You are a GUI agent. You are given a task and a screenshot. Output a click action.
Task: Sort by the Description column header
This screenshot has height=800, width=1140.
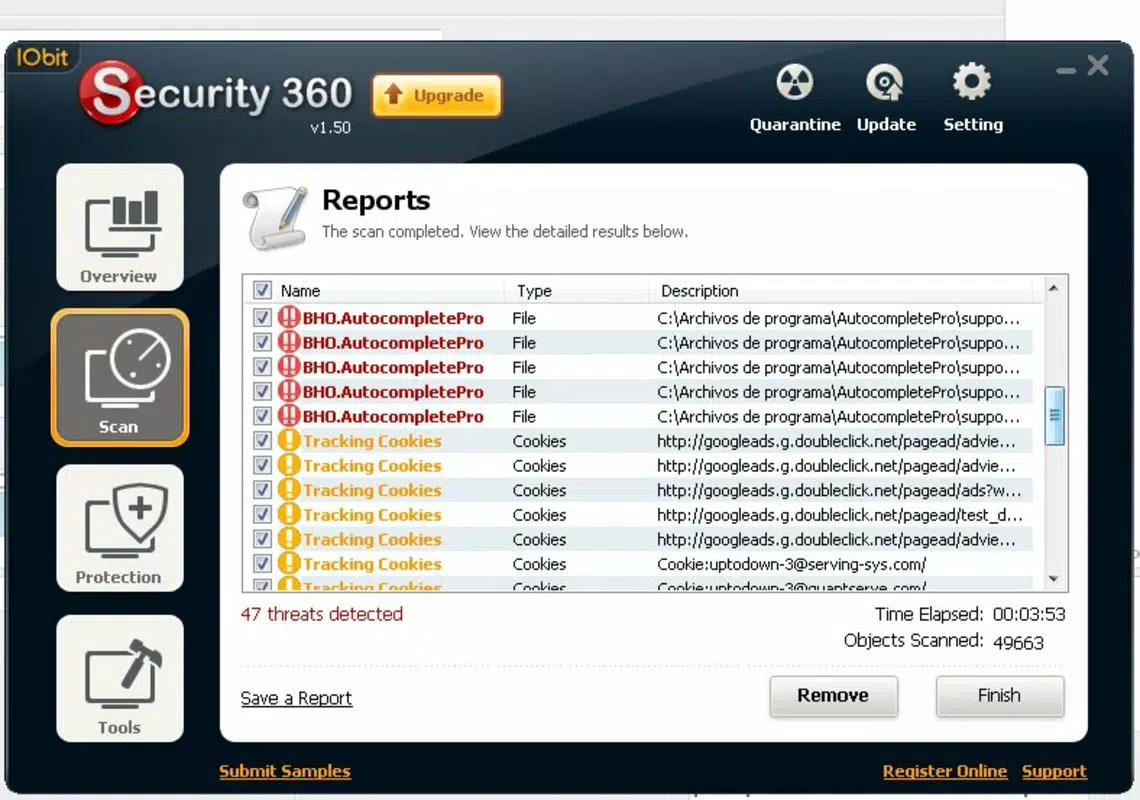[x=699, y=291]
